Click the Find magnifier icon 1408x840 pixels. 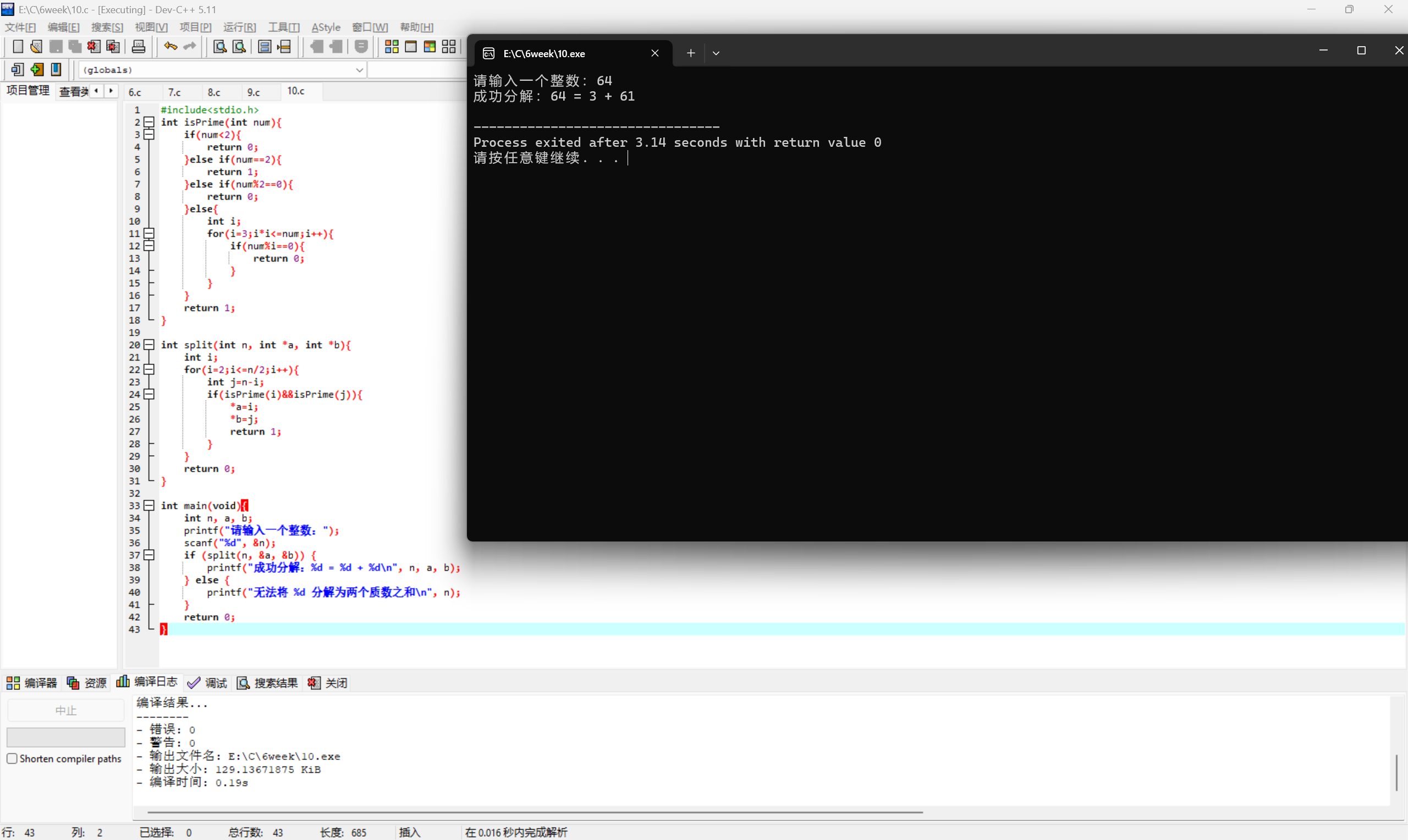(219, 46)
